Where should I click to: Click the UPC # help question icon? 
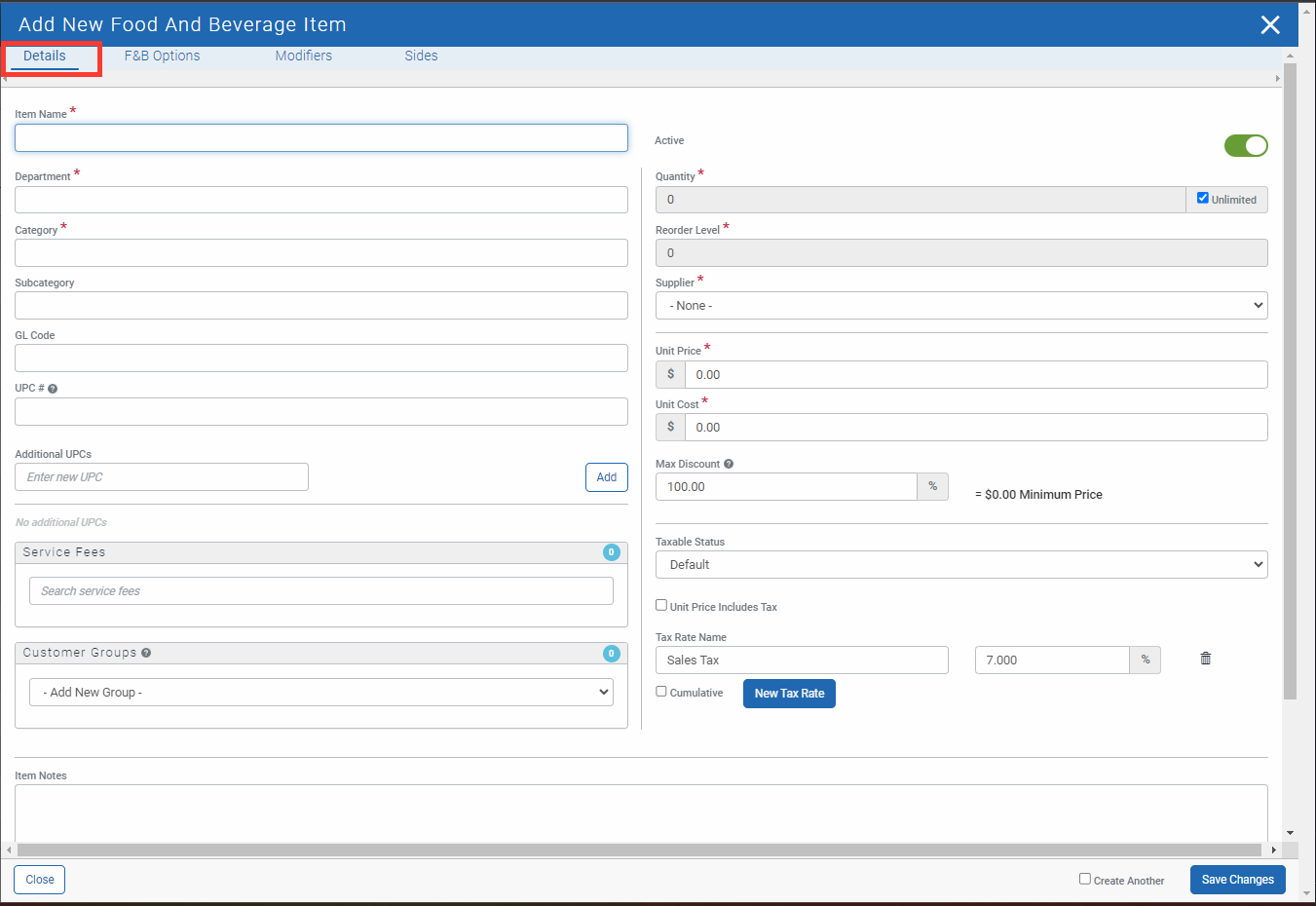[x=53, y=389]
